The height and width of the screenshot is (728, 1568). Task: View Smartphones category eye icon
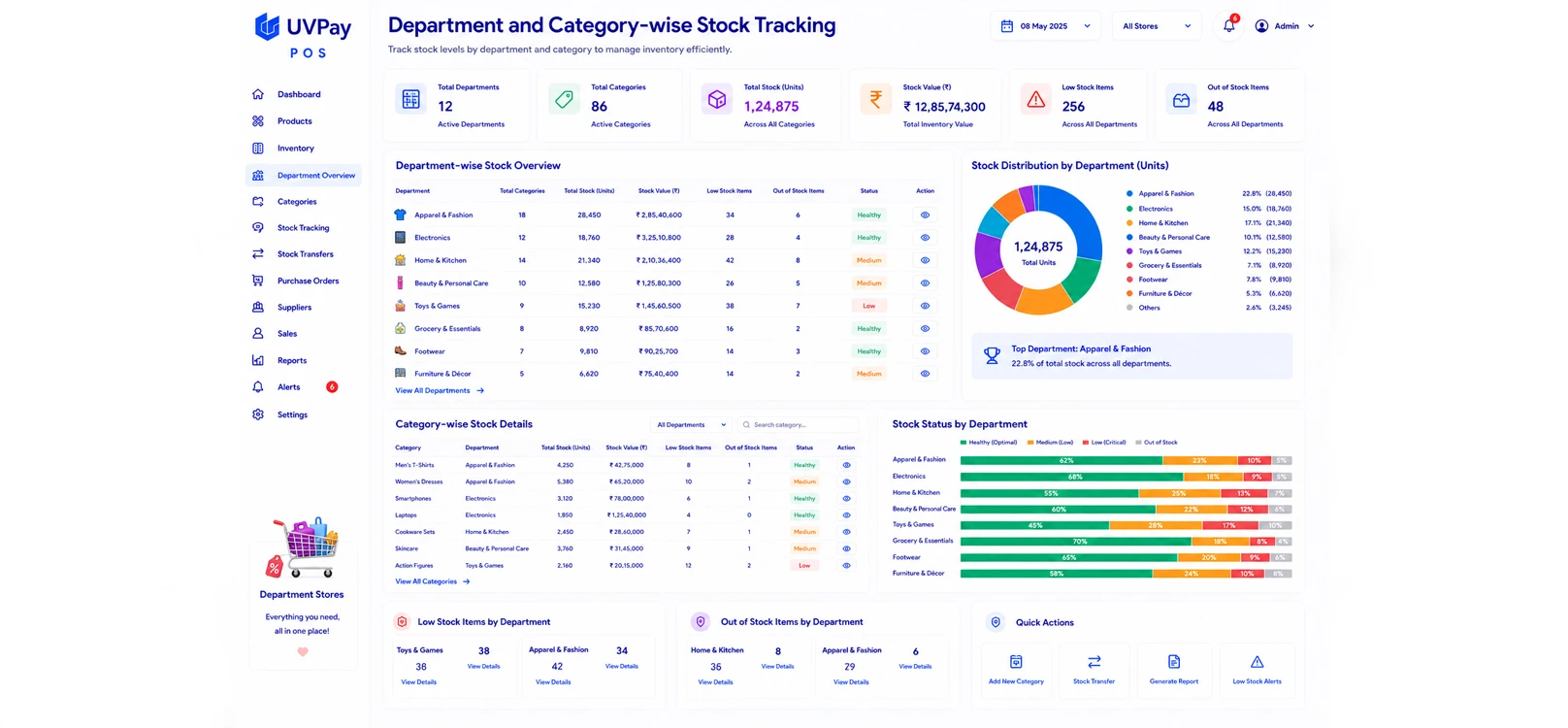click(846, 499)
